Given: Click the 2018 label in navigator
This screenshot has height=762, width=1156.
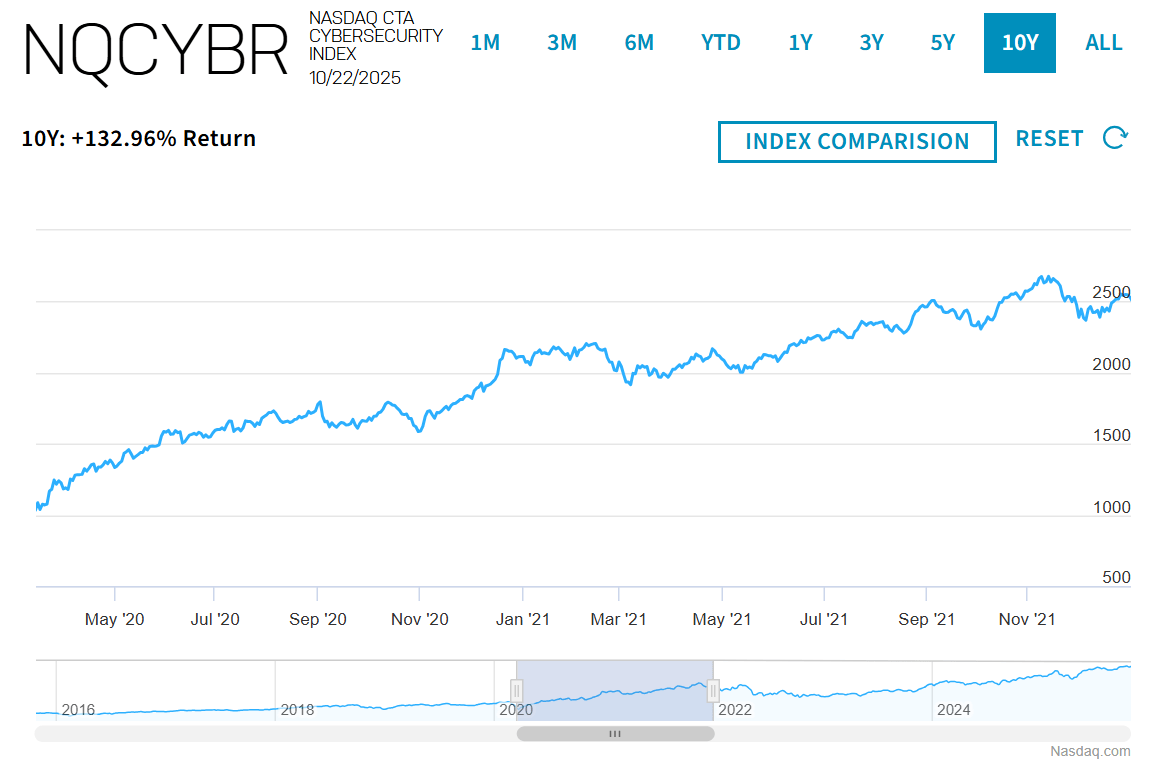Looking at the screenshot, I should 297,710.
